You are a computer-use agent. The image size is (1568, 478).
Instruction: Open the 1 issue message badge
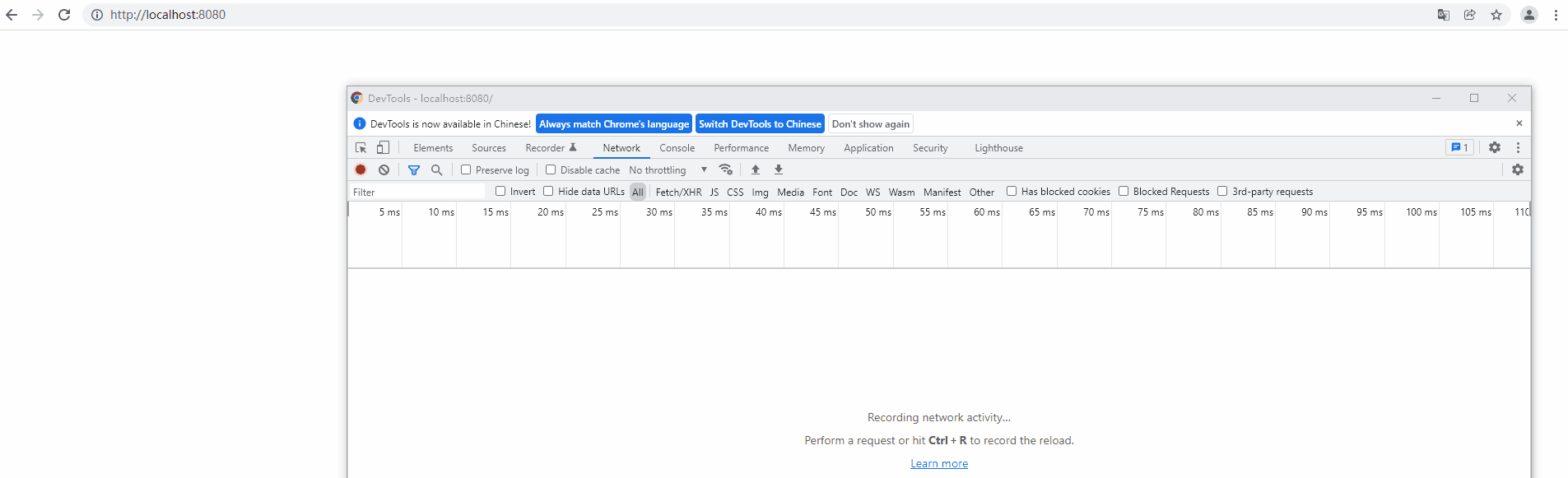click(x=1459, y=147)
